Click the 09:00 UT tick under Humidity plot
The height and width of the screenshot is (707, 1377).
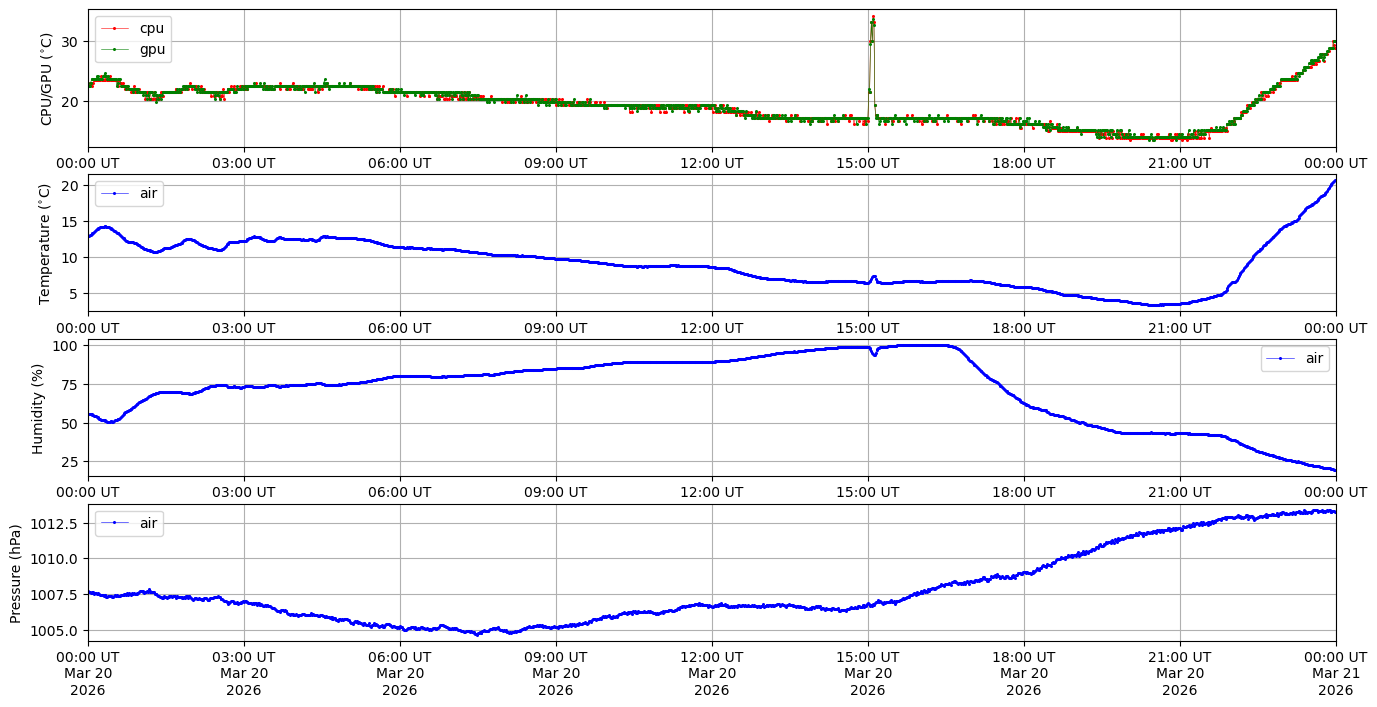pos(555,491)
